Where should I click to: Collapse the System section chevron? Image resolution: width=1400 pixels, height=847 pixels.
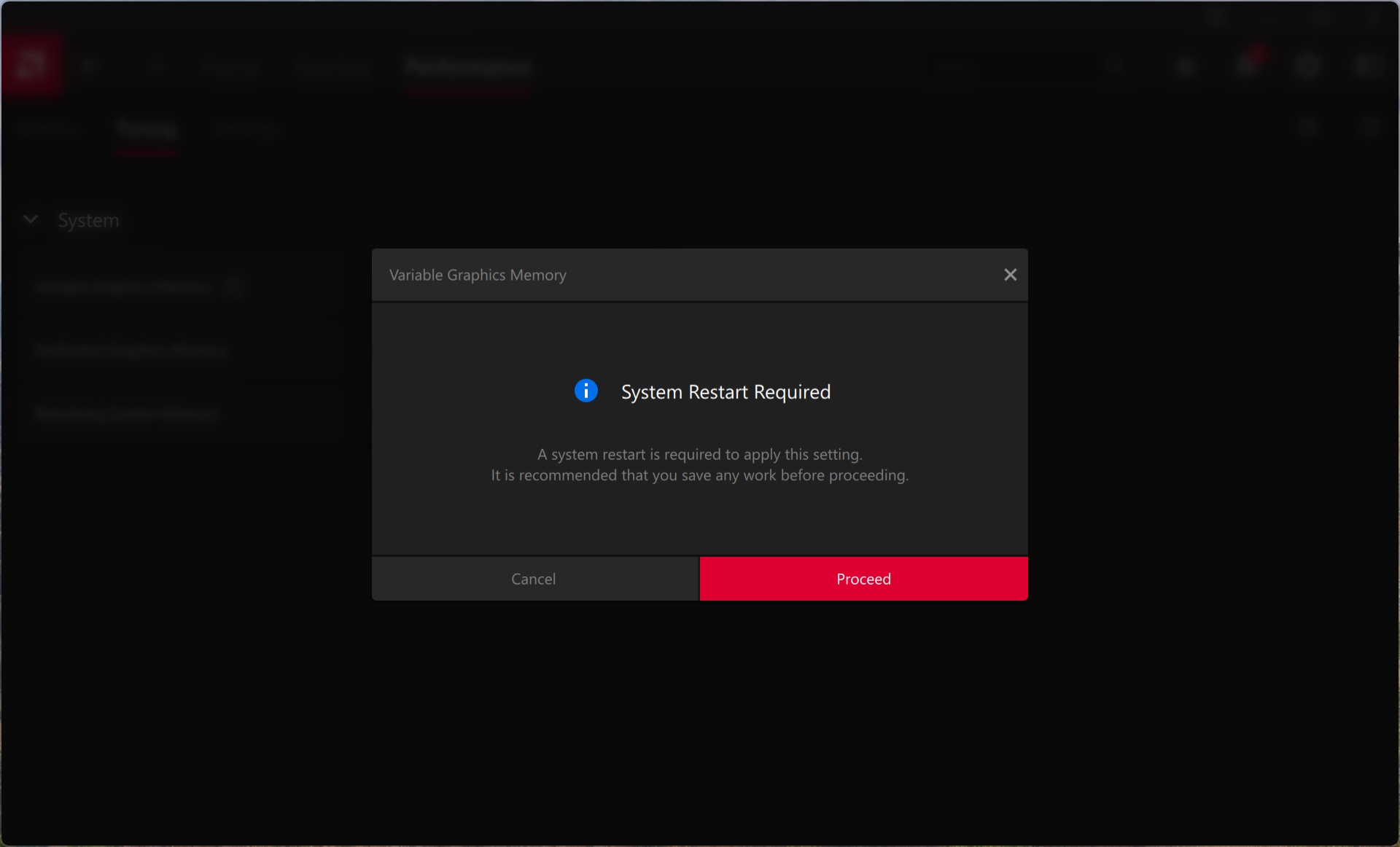click(31, 219)
